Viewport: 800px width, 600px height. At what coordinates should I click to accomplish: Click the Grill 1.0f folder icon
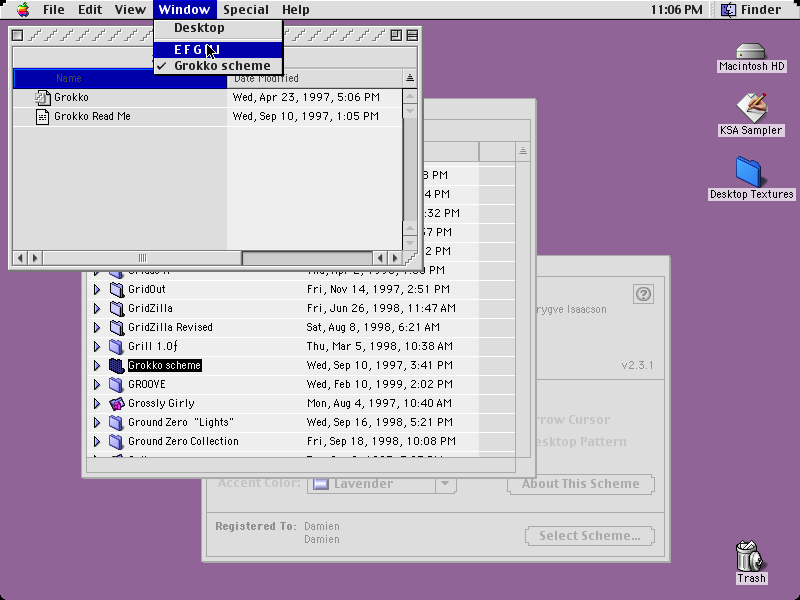coord(117,346)
